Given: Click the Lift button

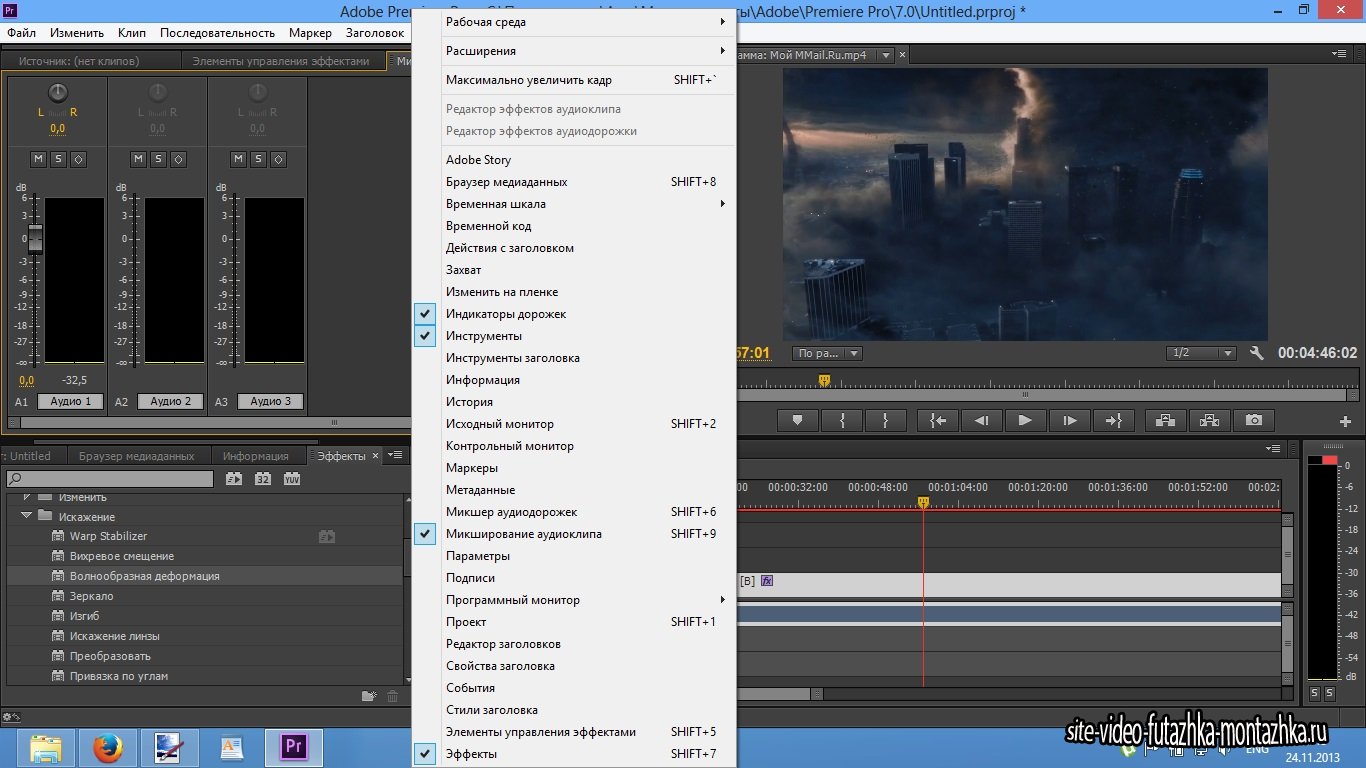Looking at the screenshot, I should click(1165, 421).
